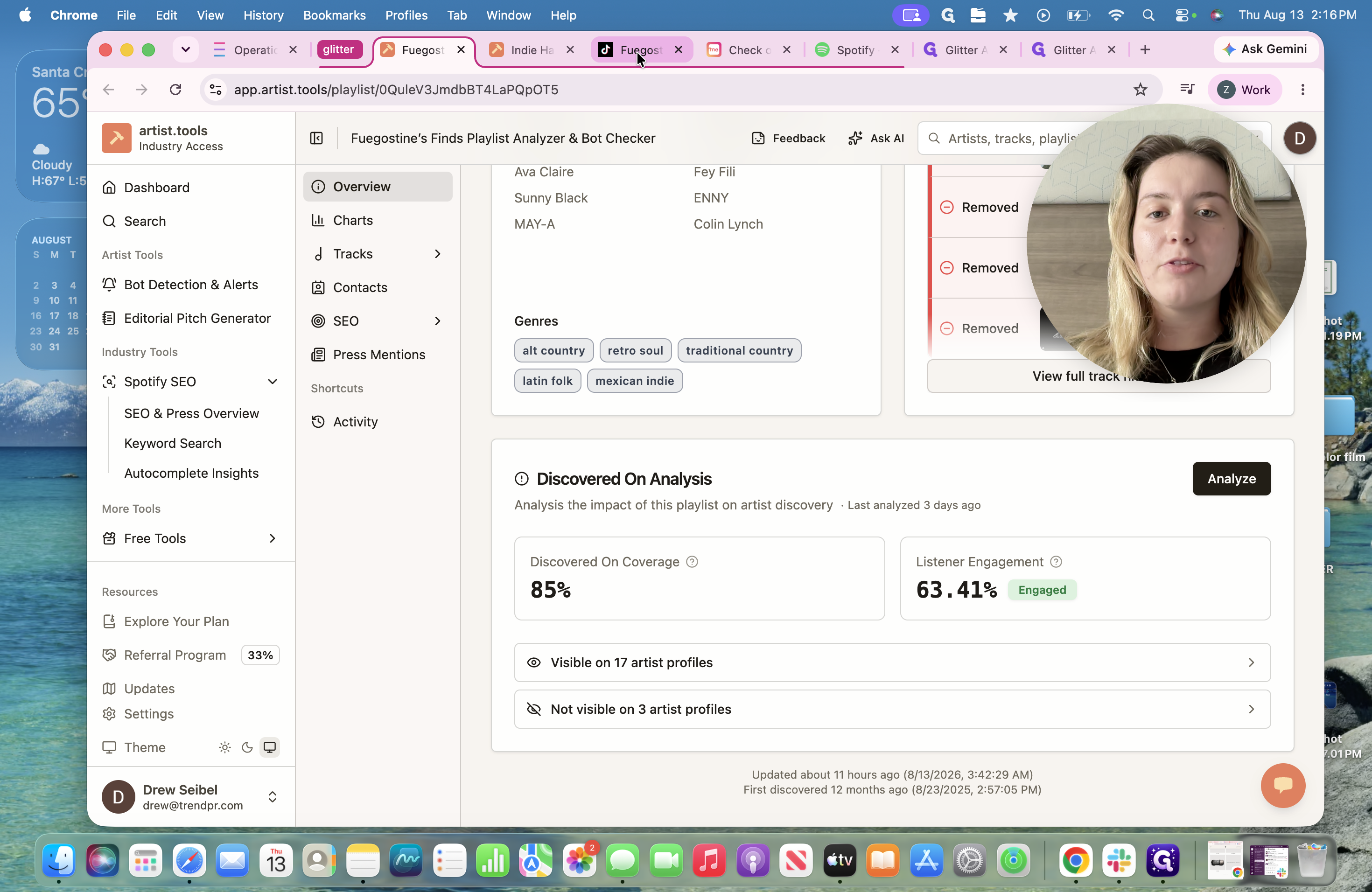Open the Work profile menu
Image resolution: width=1372 pixels, height=892 pixels.
point(1244,89)
